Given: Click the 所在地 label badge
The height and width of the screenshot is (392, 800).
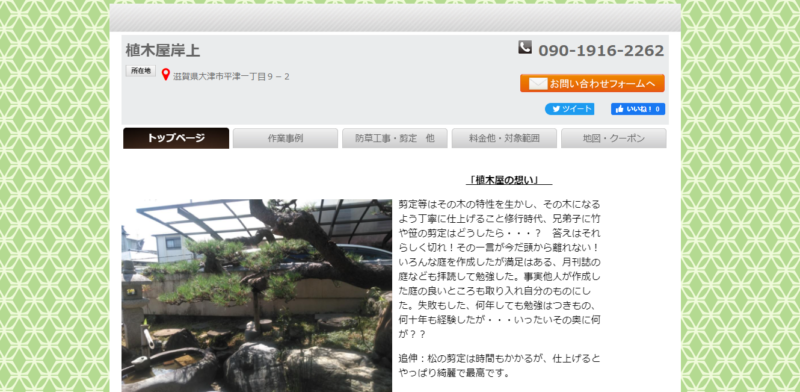Looking at the screenshot, I should click(141, 71).
